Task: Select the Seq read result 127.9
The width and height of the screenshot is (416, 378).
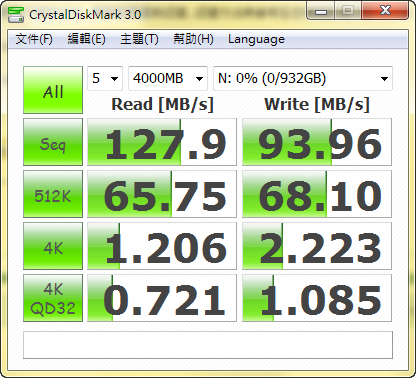Action: [x=162, y=142]
